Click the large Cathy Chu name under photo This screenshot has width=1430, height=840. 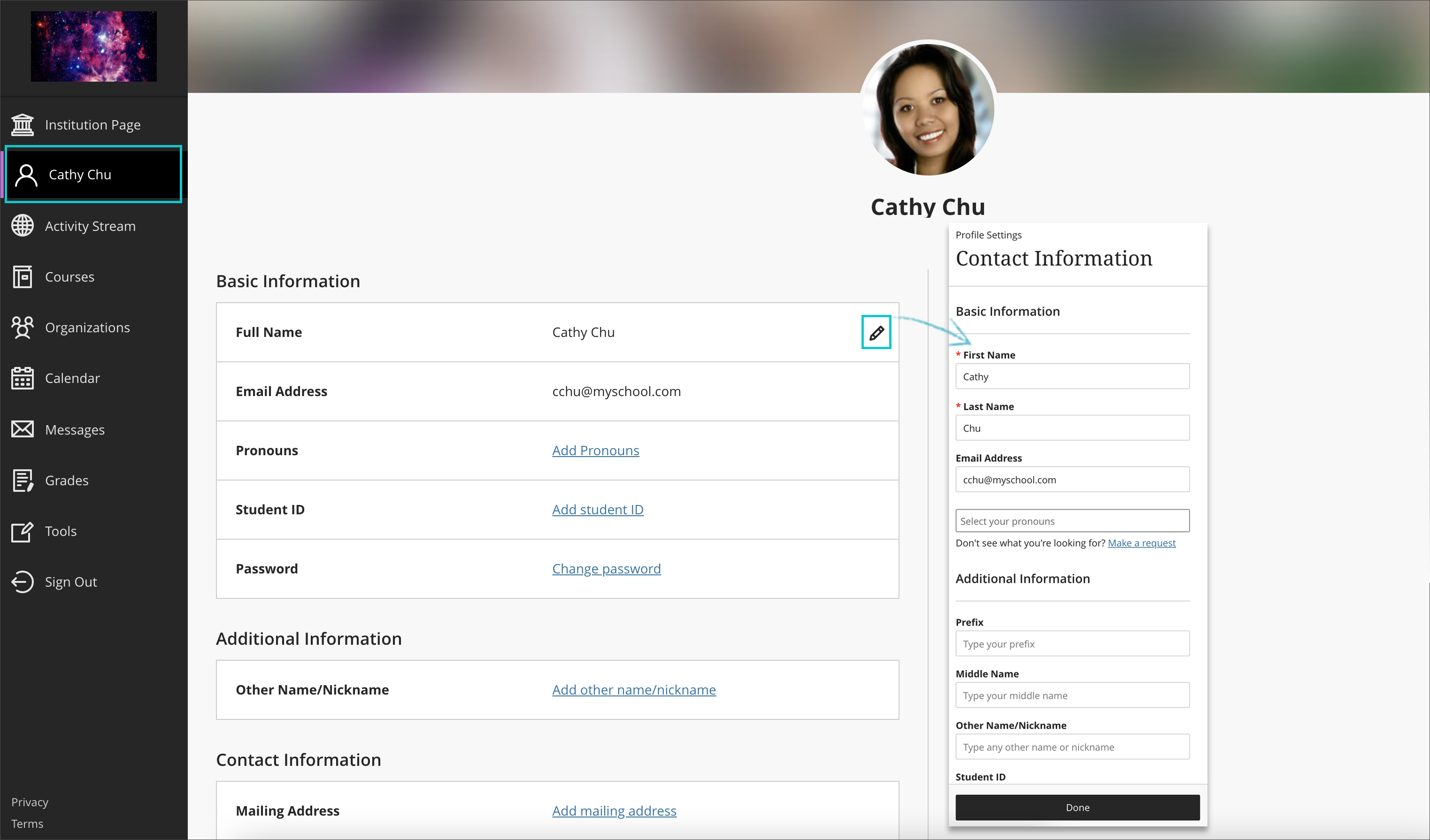928,206
